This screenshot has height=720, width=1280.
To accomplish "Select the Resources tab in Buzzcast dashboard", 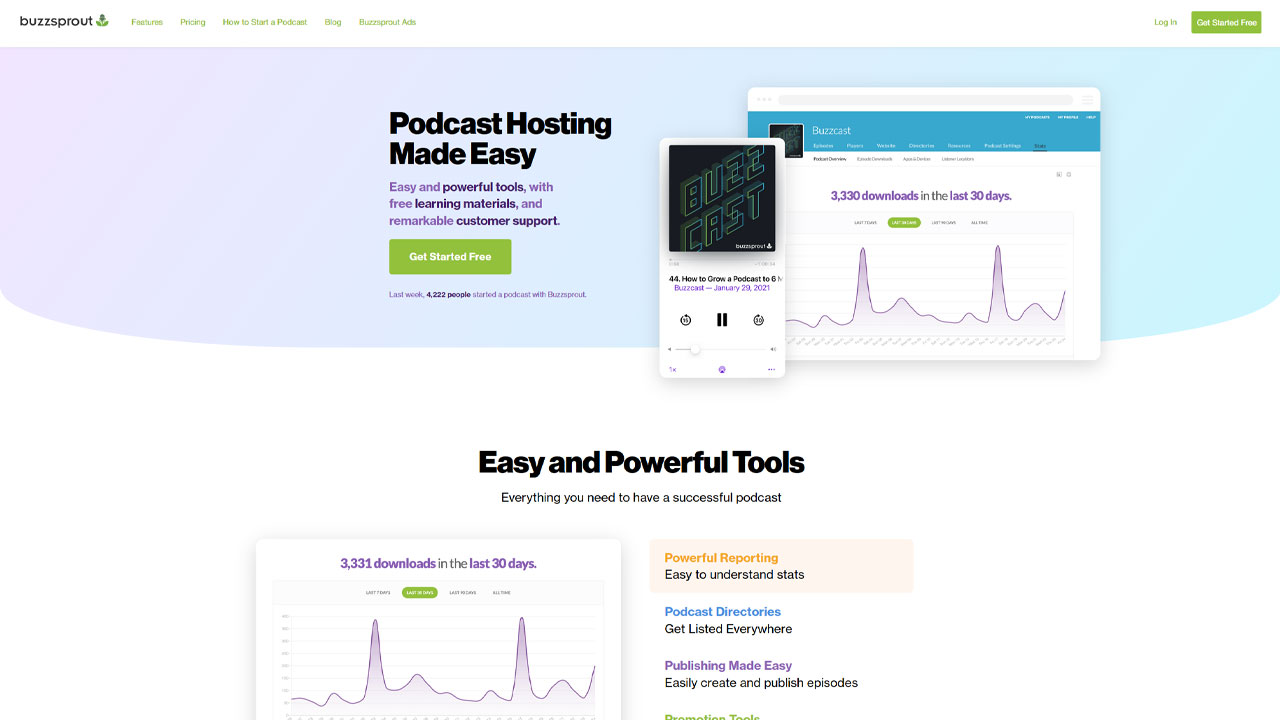I will point(959,146).
